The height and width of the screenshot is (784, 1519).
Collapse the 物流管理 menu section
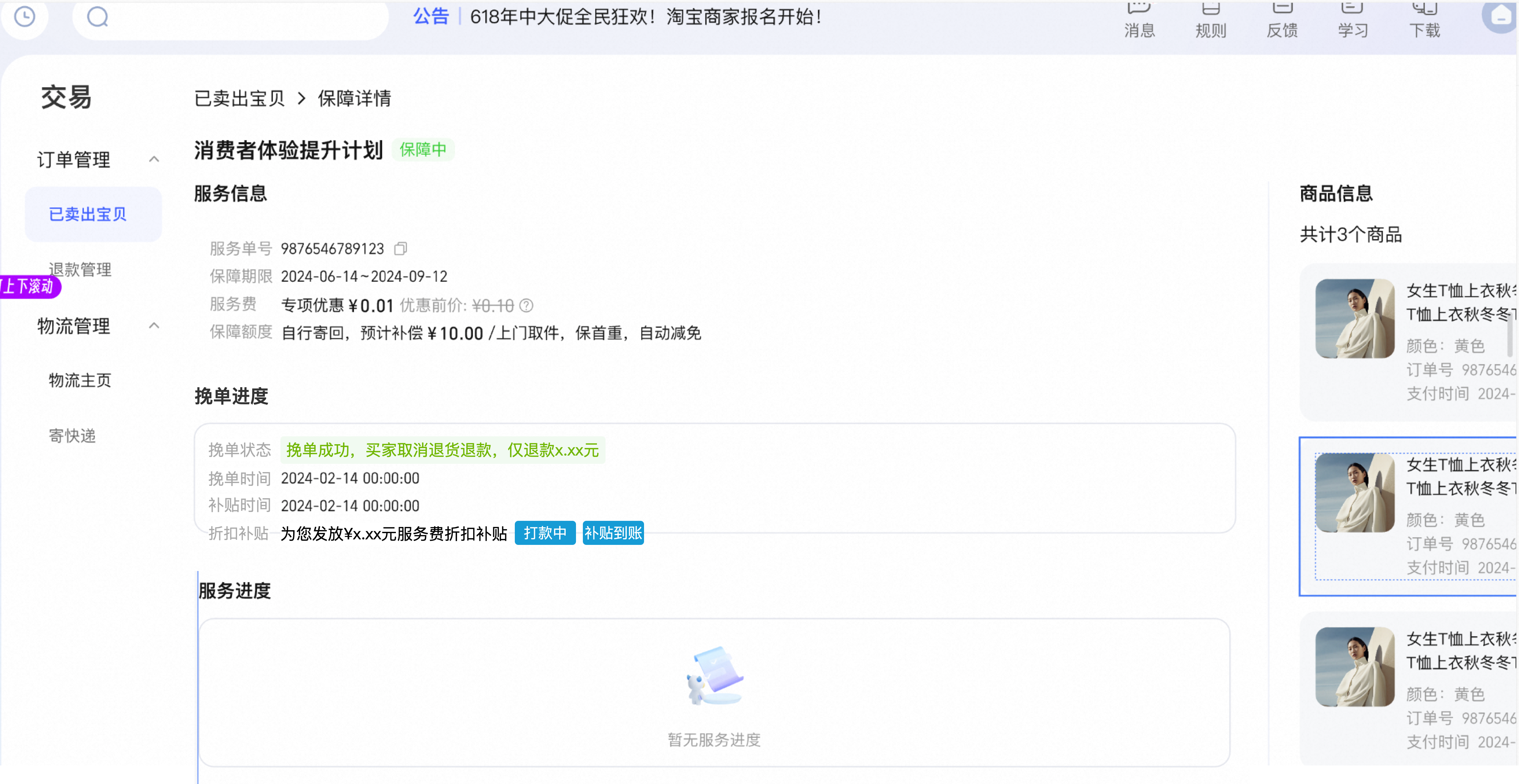pyautogui.click(x=154, y=325)
